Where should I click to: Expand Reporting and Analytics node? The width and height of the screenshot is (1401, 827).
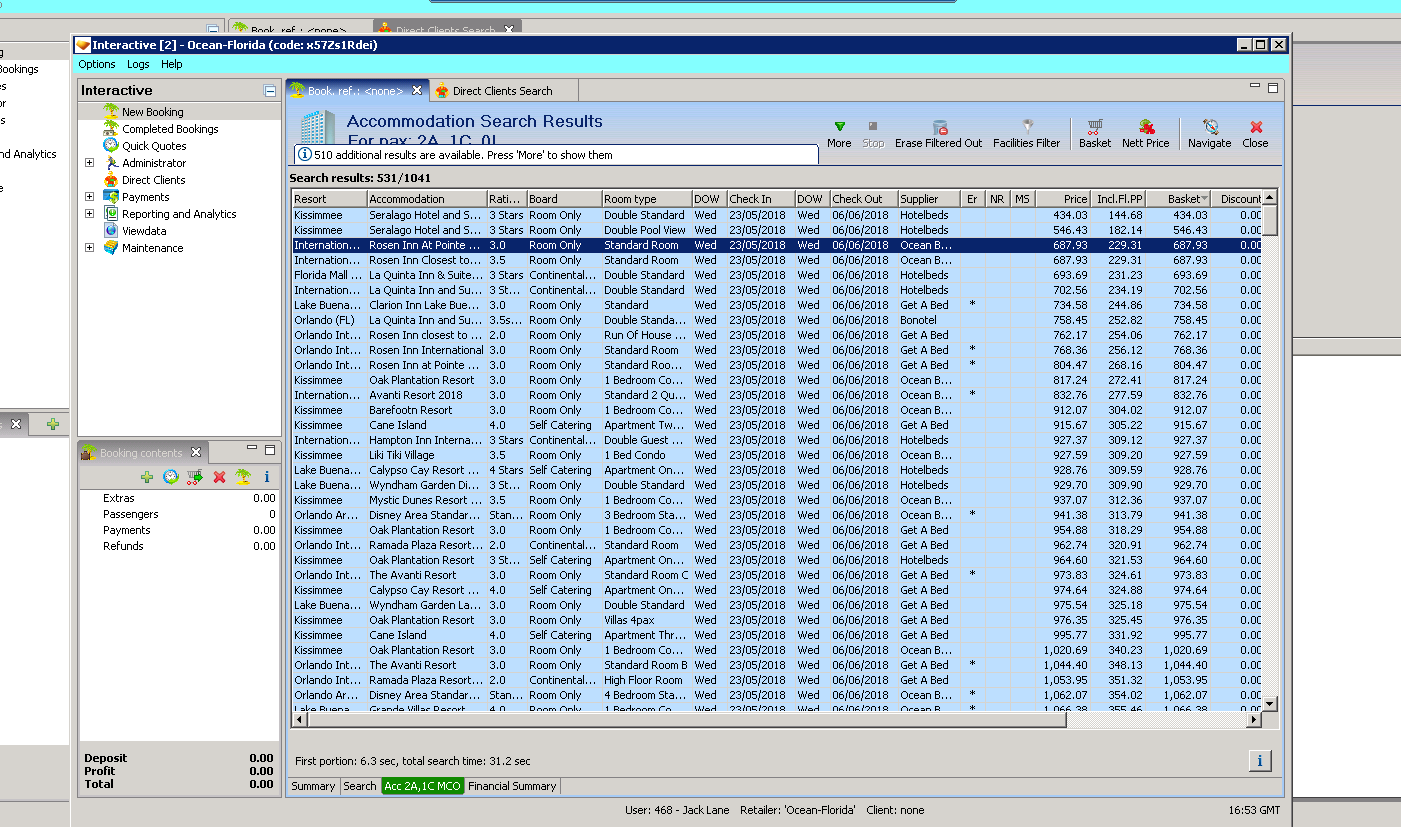click(x=89, y=214)
